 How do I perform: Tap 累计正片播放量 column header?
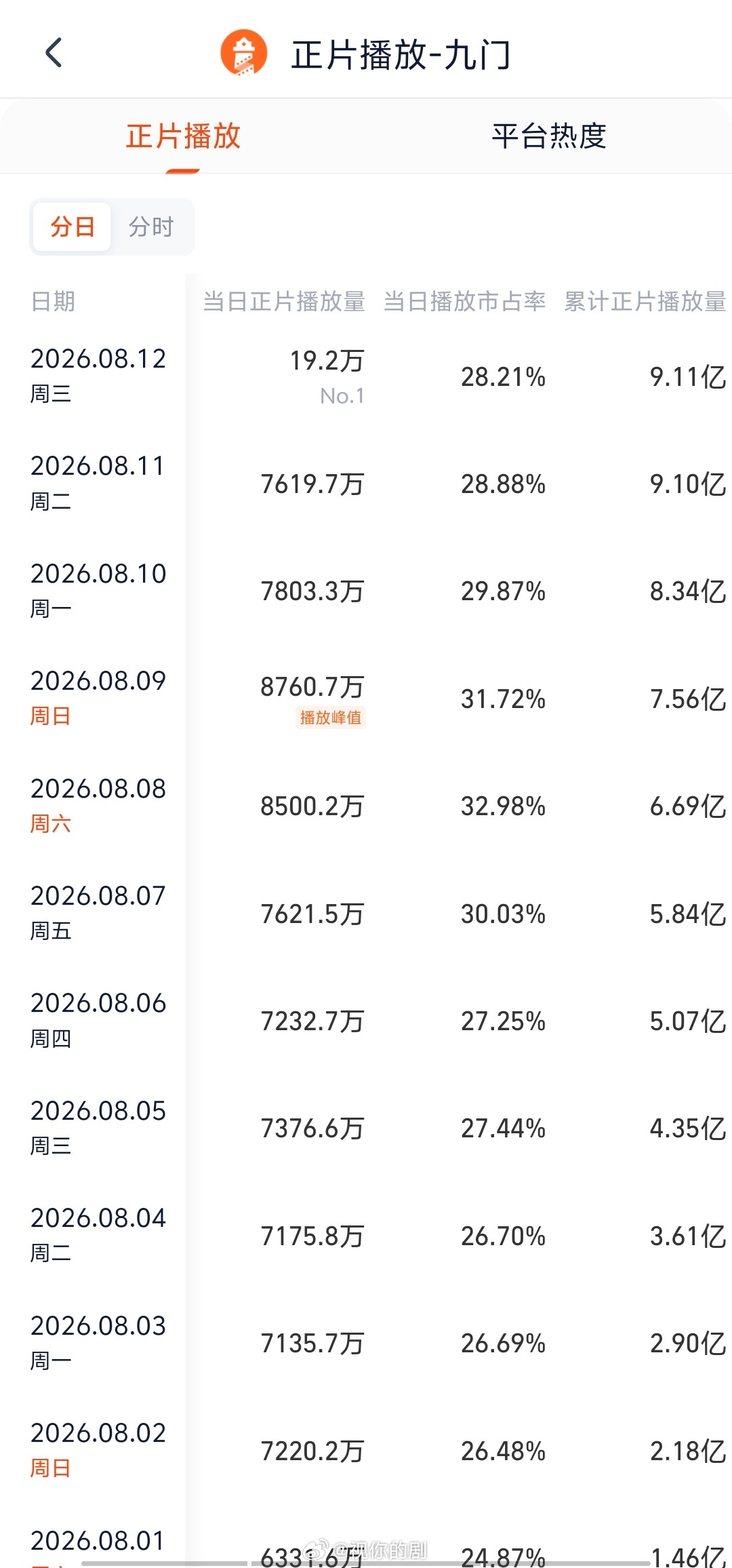pyautogui.click(x=645, y=301)
